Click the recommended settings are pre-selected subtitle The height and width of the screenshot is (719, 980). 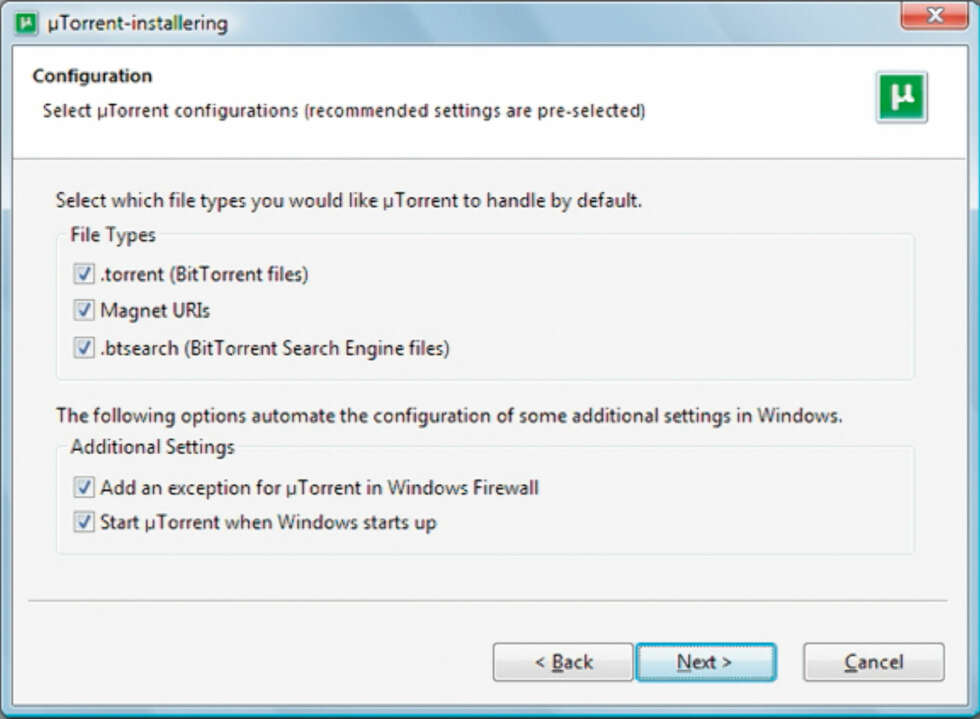(x=344, y=111)
